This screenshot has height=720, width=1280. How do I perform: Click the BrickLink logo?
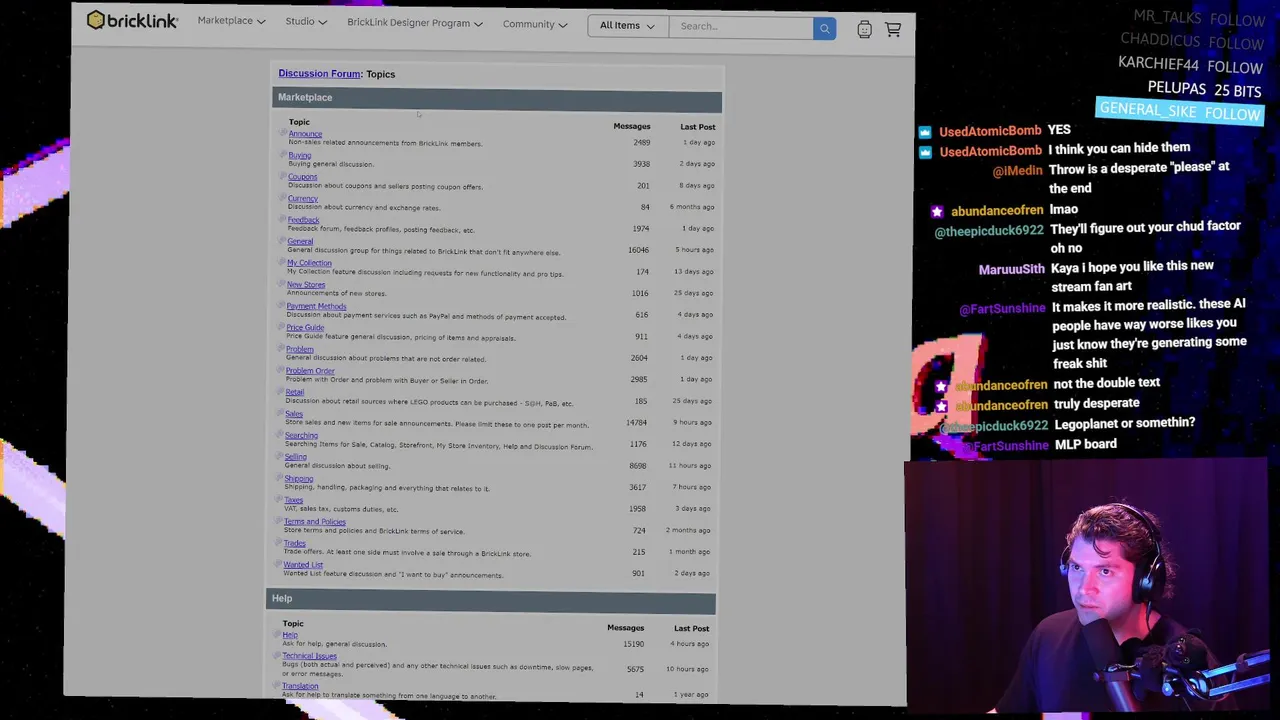click(131, 20)
